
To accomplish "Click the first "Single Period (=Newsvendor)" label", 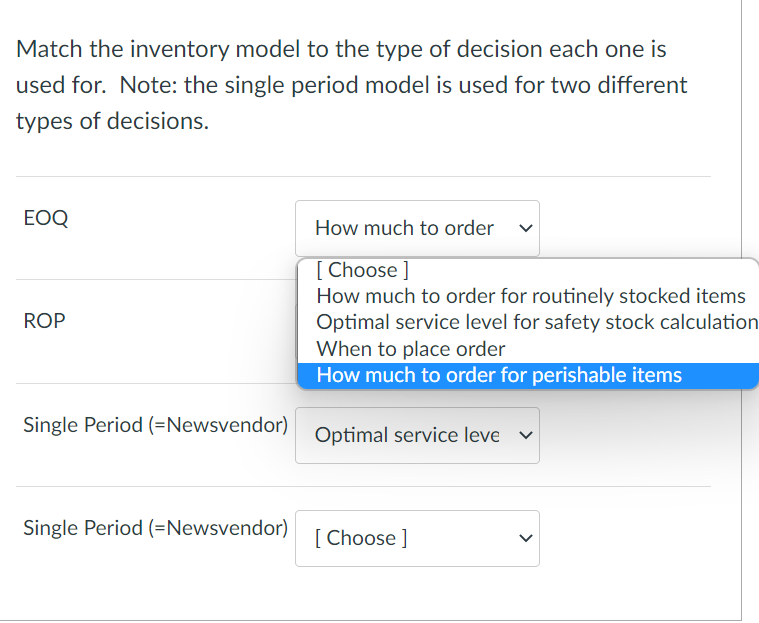I will [x=155, y=424].
